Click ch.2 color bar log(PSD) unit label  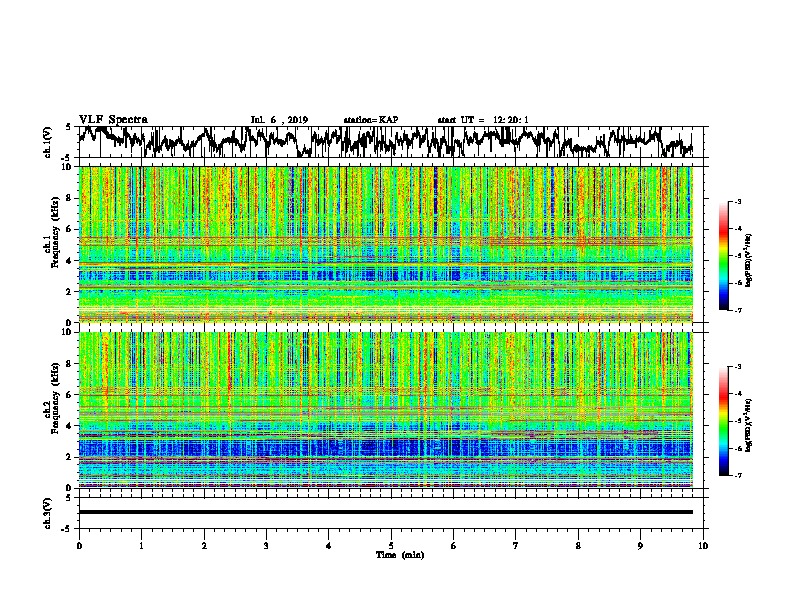pyautogui.click(x=749, y=426)
